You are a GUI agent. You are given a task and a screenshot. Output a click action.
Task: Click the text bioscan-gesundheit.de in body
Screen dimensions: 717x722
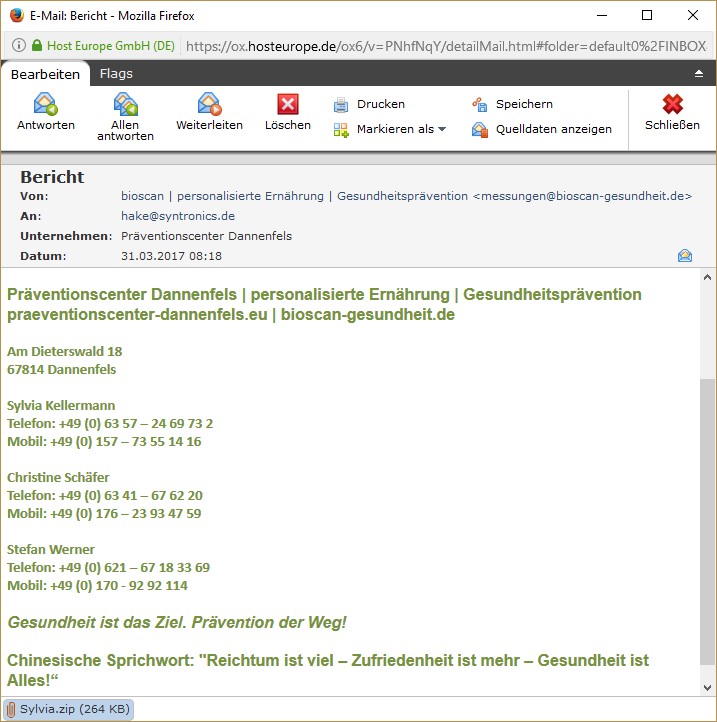coord(367,314)
